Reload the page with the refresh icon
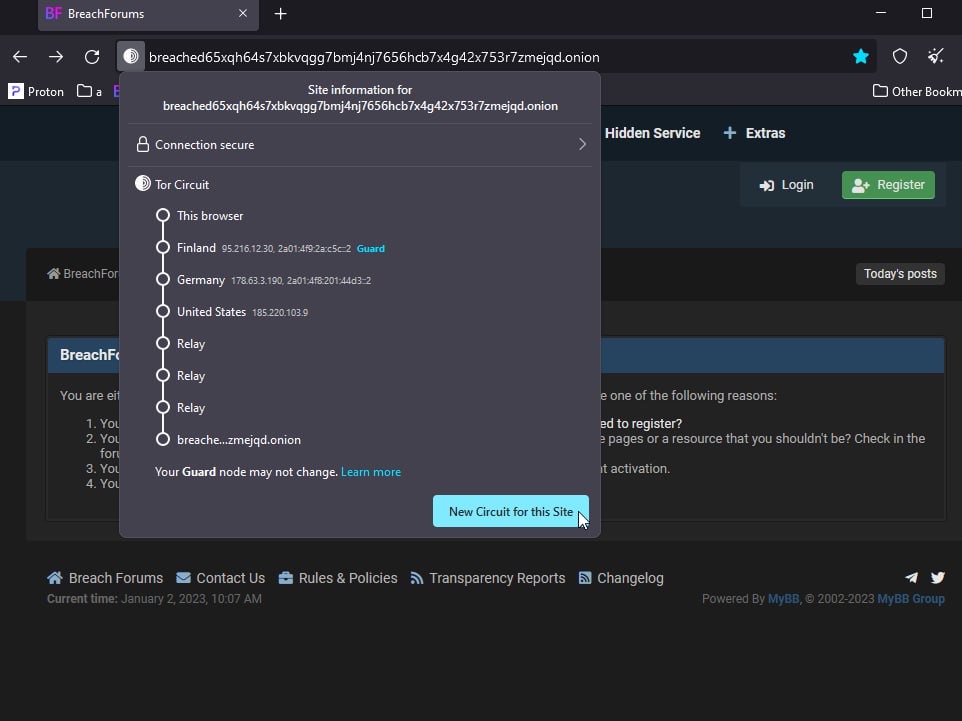 tap(92, 57)
